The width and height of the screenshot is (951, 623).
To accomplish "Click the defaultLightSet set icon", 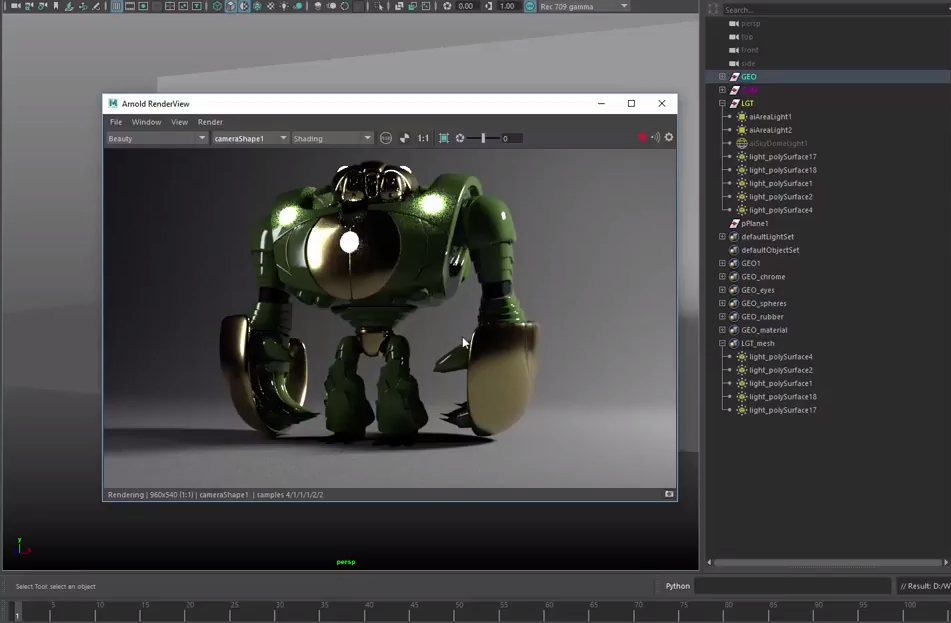I will coord(734,237).
